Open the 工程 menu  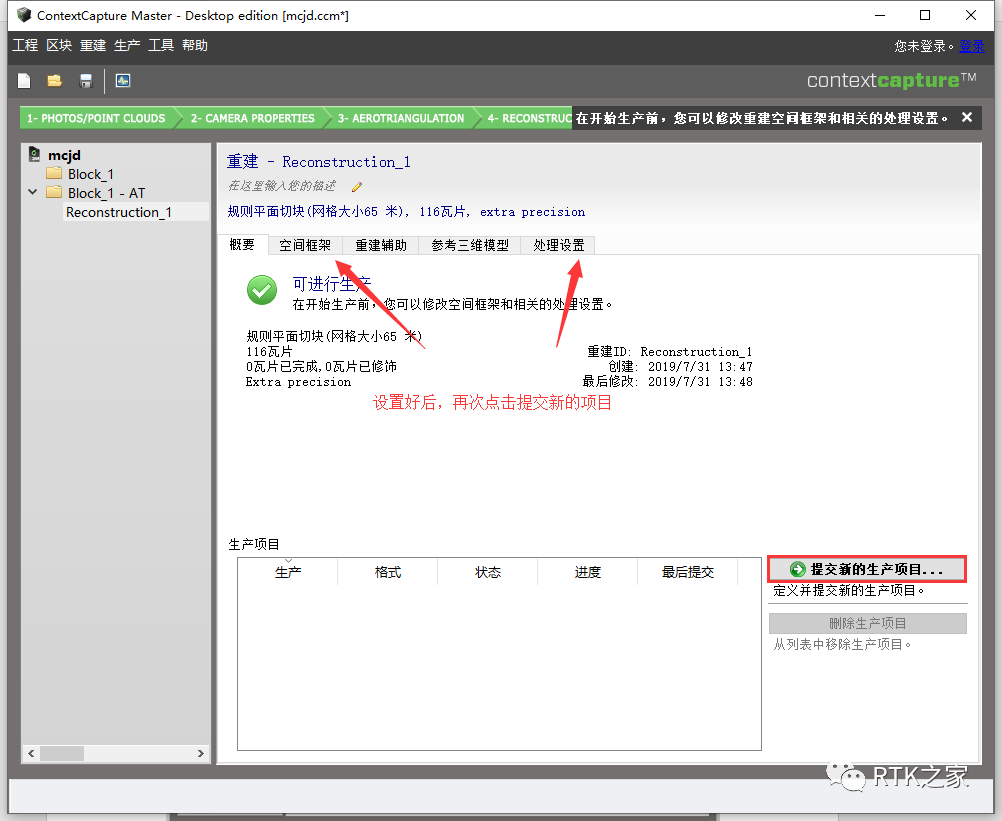(x=25, y=45)
